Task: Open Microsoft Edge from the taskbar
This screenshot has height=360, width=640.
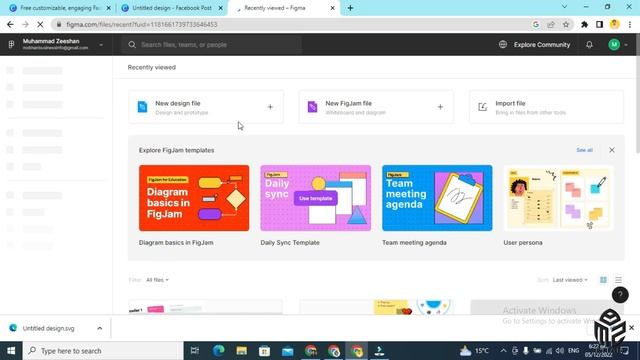Action: (218, 351)
